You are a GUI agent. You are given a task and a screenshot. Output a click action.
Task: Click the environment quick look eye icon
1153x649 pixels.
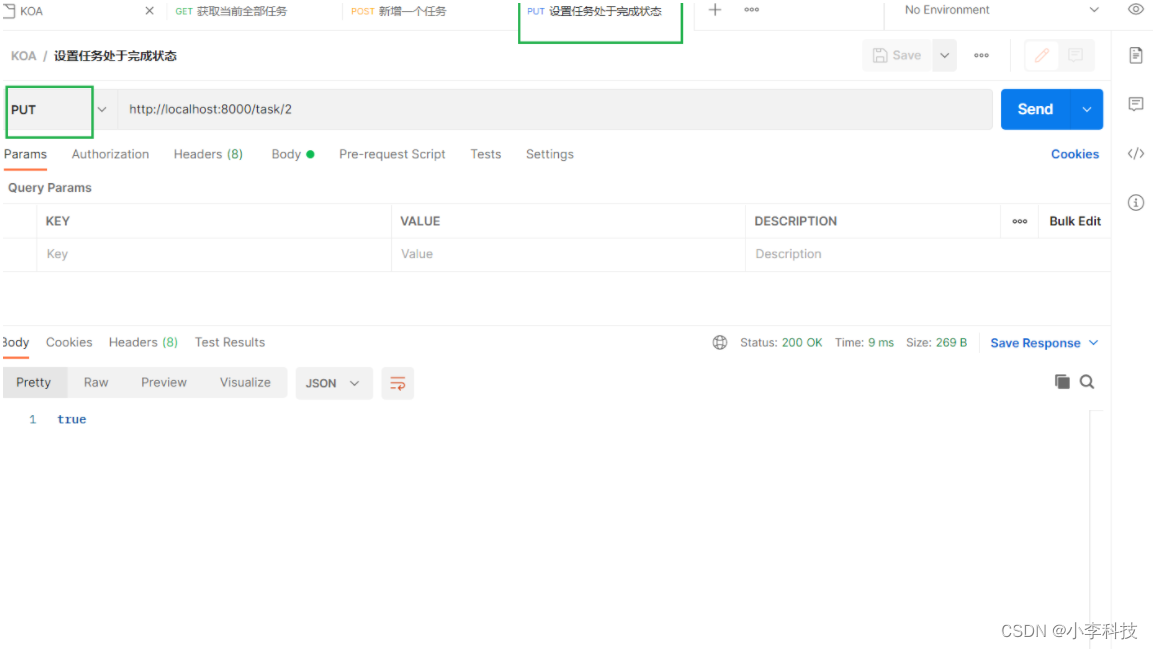(x=1135, y=10)
